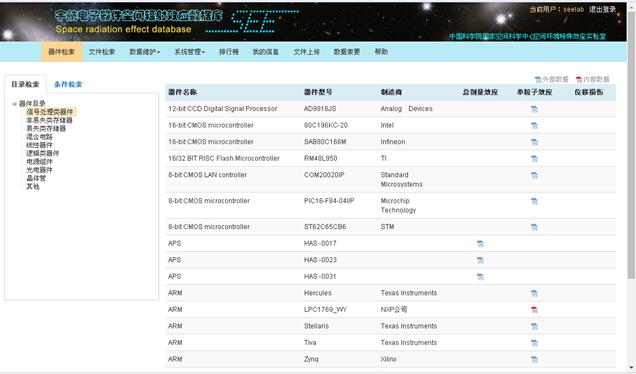Click the 退出登录 logout link
This screenshot has height=374, width=636.
pyautogui.click(x=603, y=9)
